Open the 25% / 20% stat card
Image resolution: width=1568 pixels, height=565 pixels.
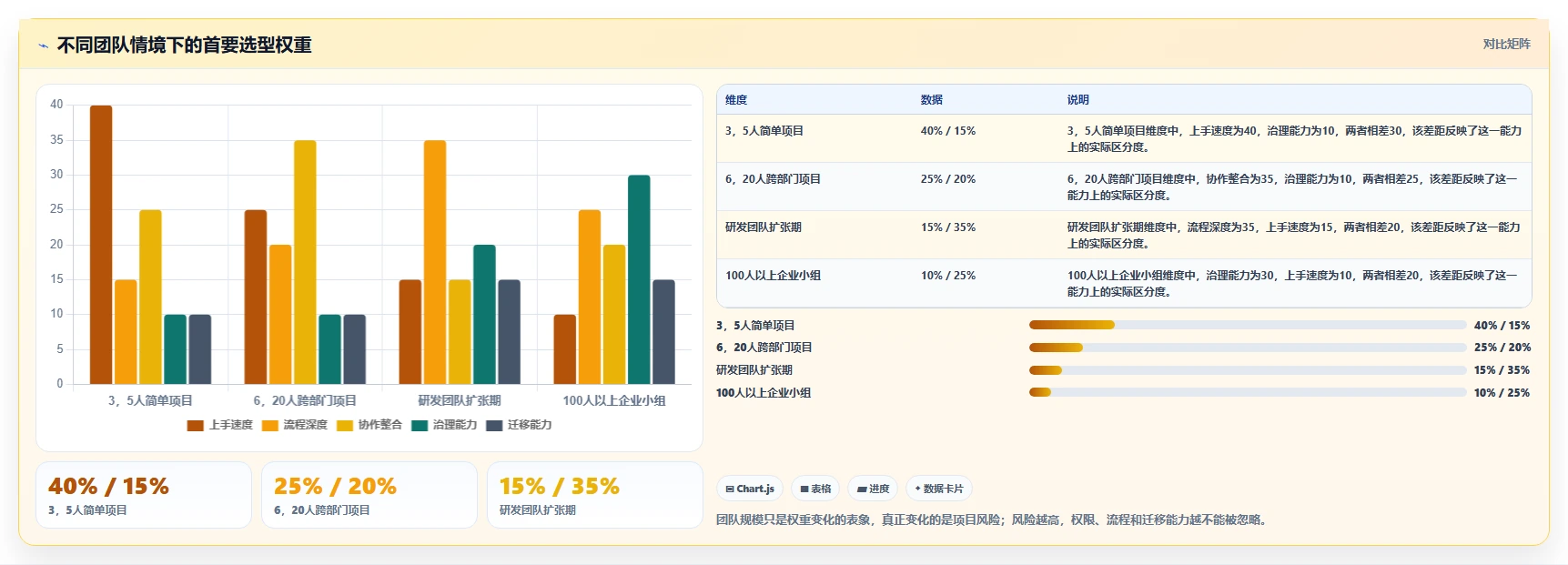click(x=369, y=495)
